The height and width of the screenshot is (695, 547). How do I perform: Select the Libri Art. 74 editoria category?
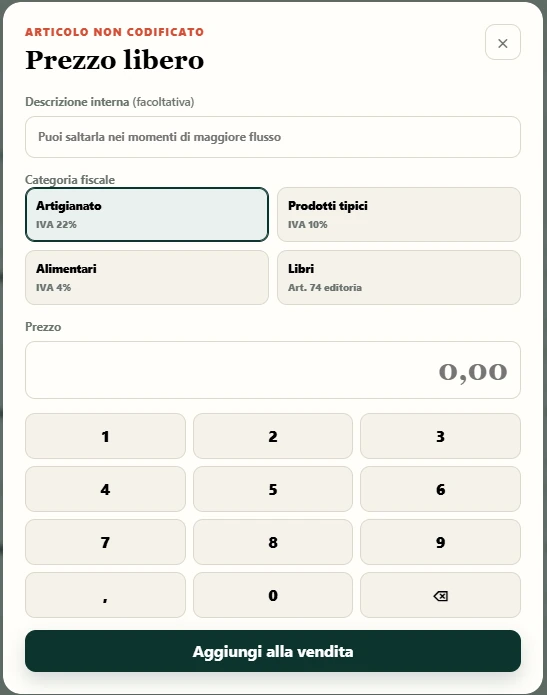click(x=399, y=277)
